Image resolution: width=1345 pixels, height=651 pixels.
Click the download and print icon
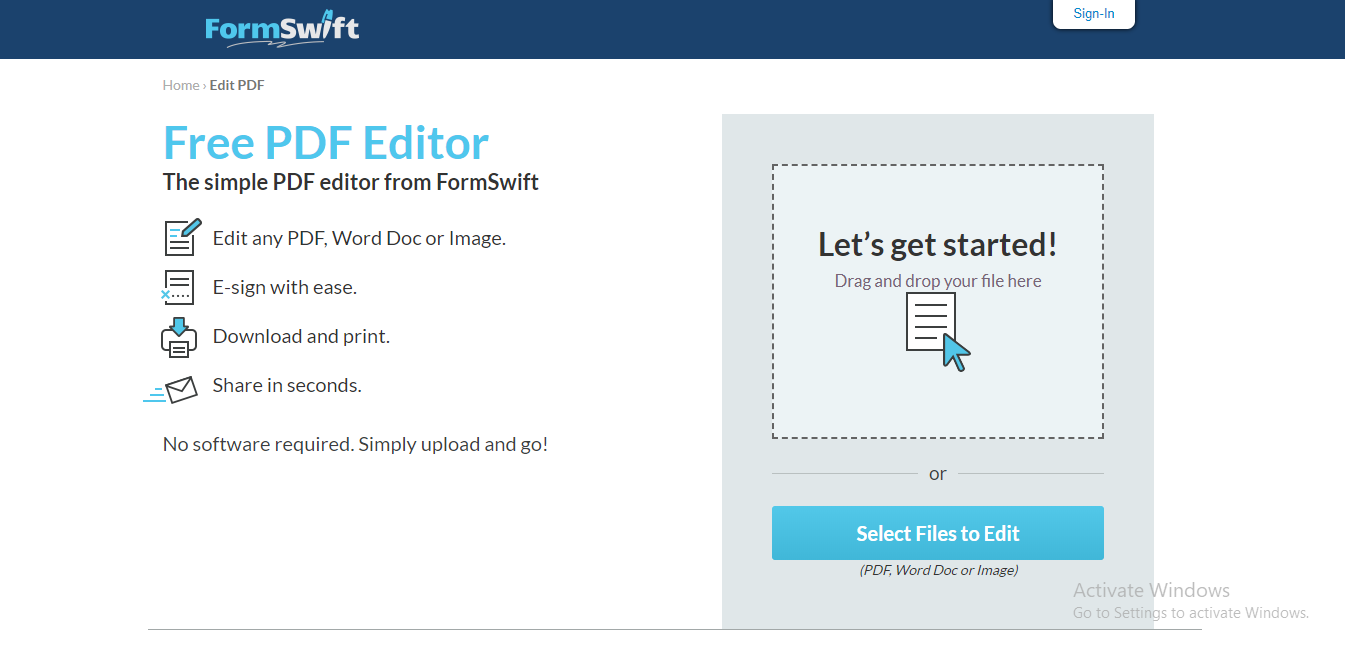pyautogui.click(x=179, y=337)
